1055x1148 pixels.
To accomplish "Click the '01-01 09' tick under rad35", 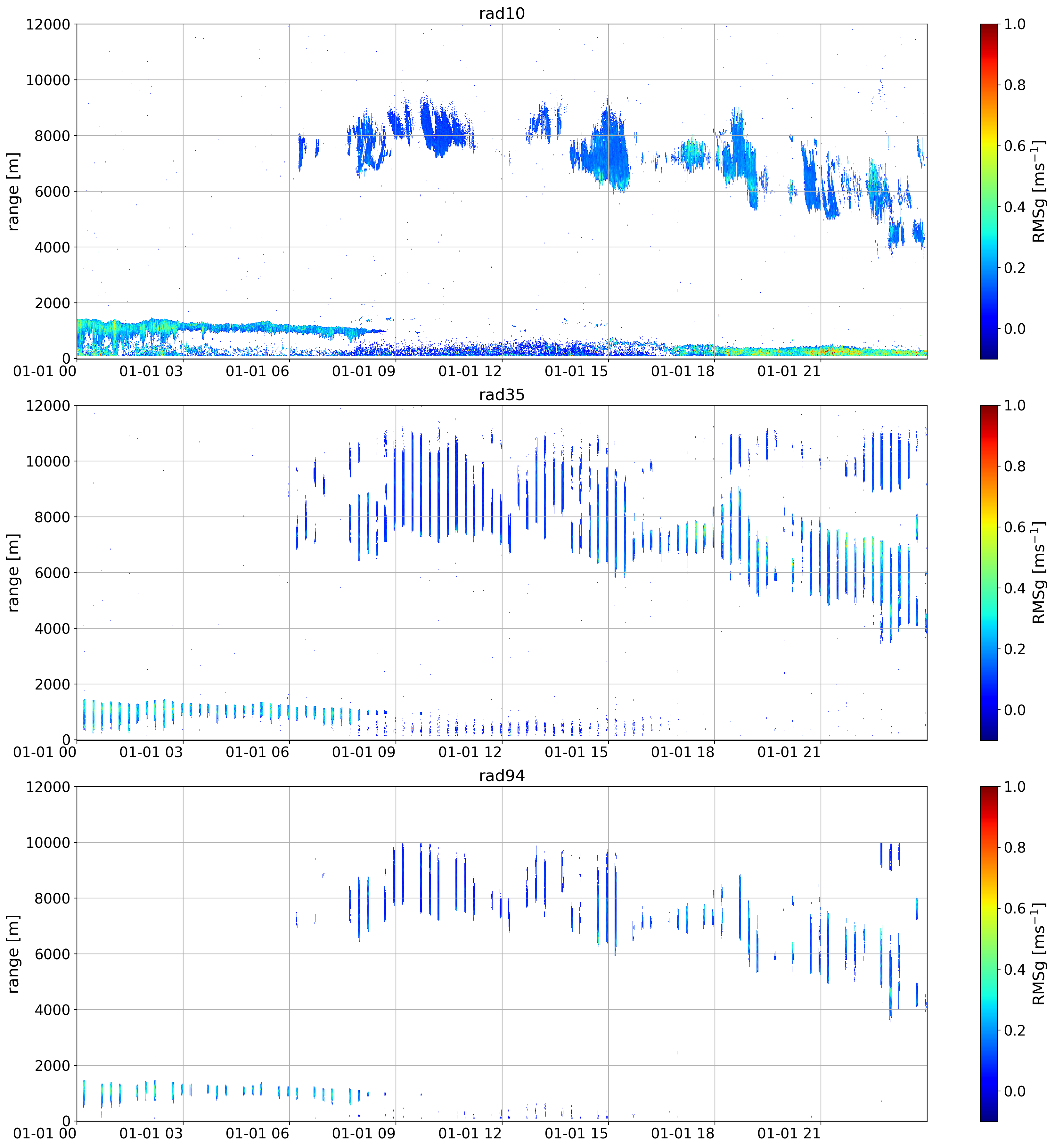I will pos(364,752).
